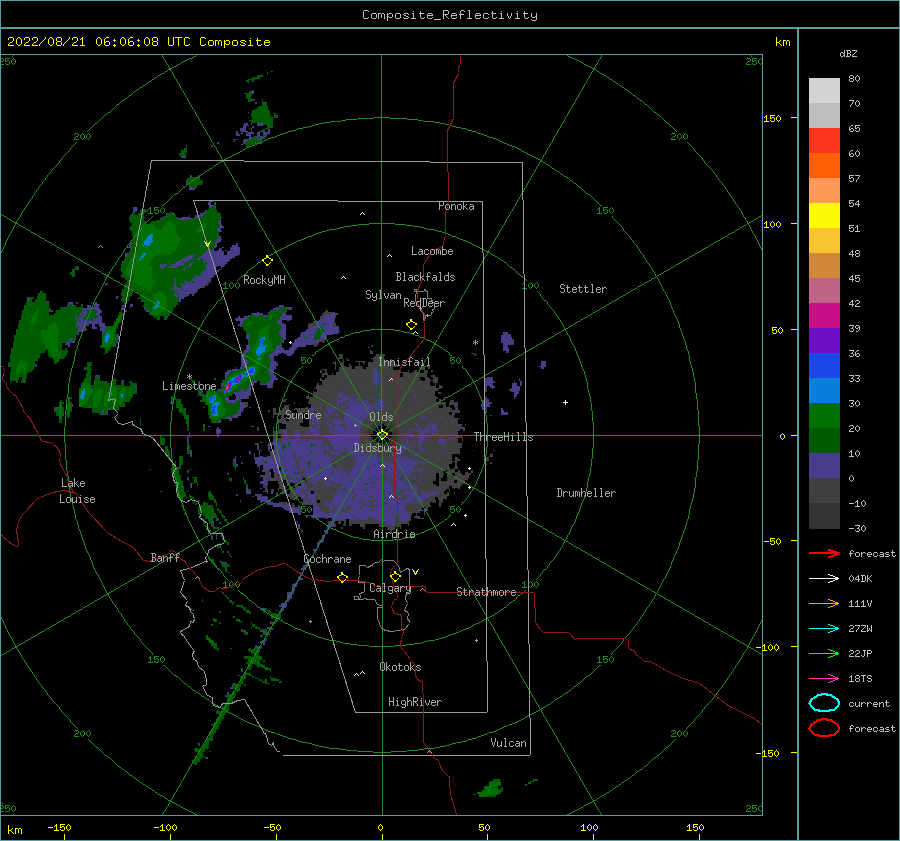The width and height of the screenshot is (900, 841).
Task: Click the Okotoks city label
Action: coord(400,666)
